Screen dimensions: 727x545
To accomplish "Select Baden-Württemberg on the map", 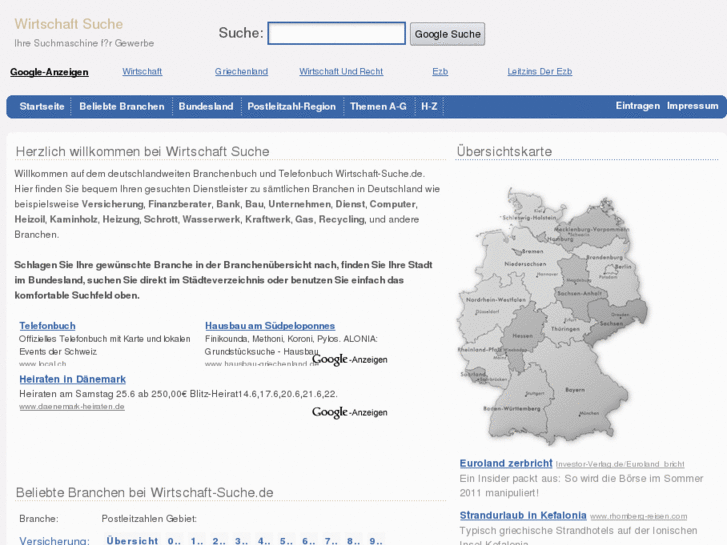I will [512, 409].
